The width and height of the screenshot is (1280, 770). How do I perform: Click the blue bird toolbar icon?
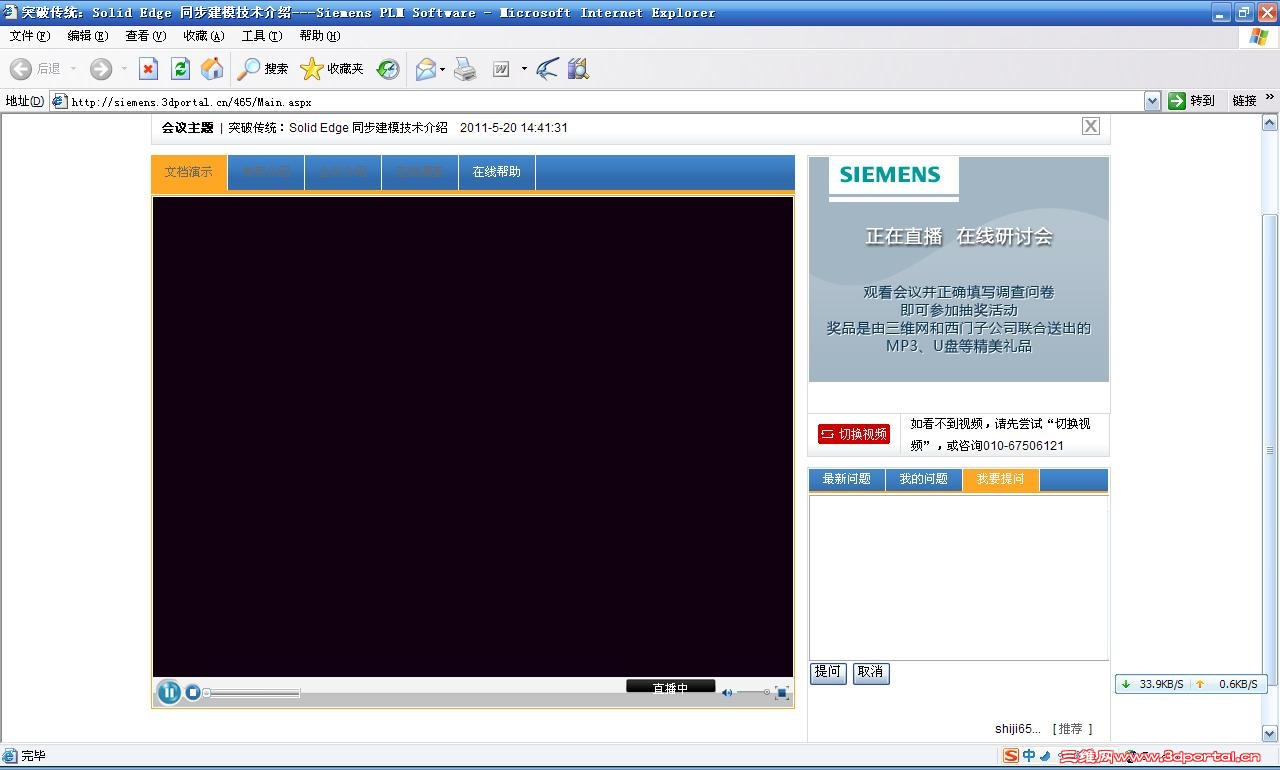(x=547, y=69)
